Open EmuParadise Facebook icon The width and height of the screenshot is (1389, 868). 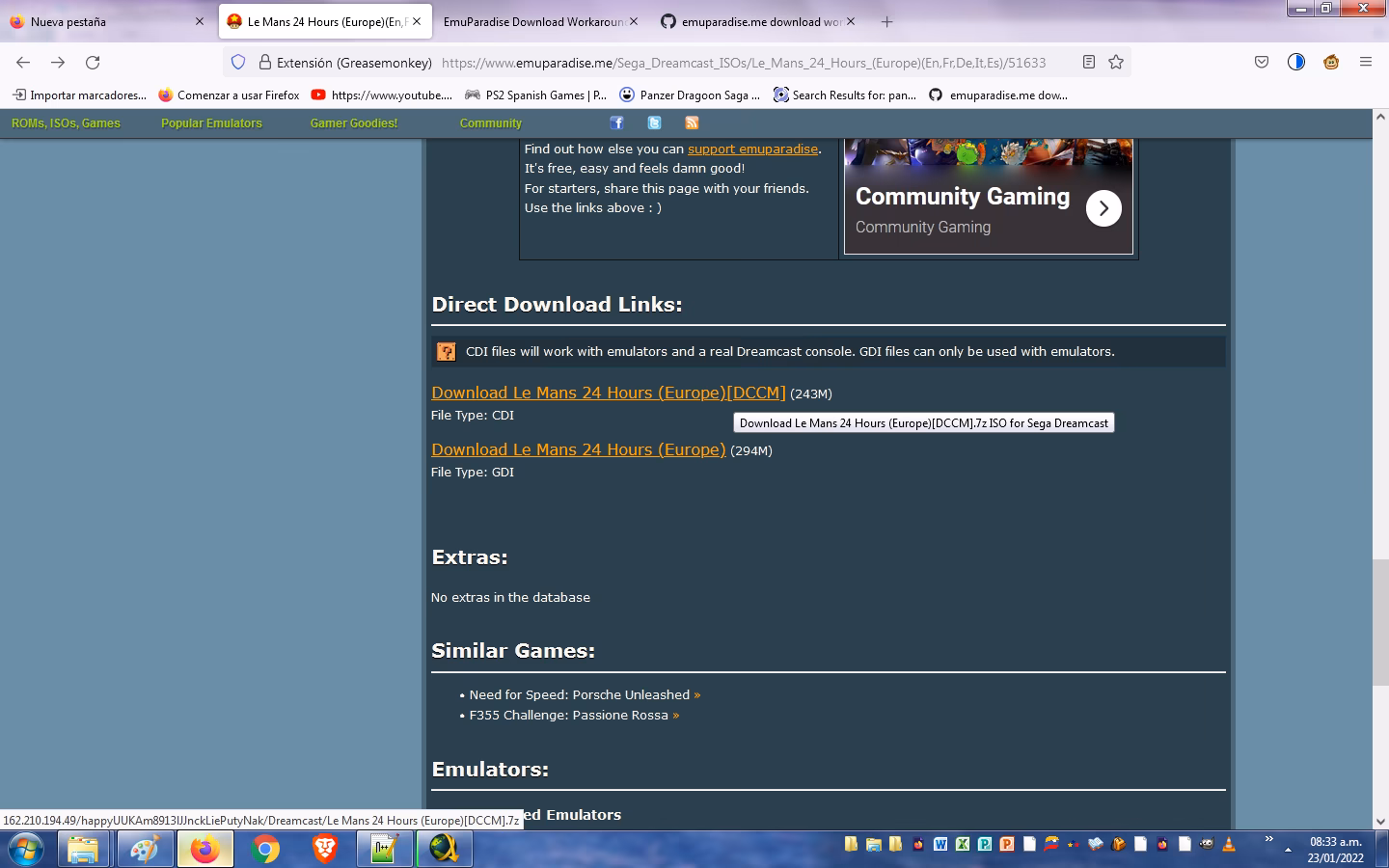pos(616,122)
